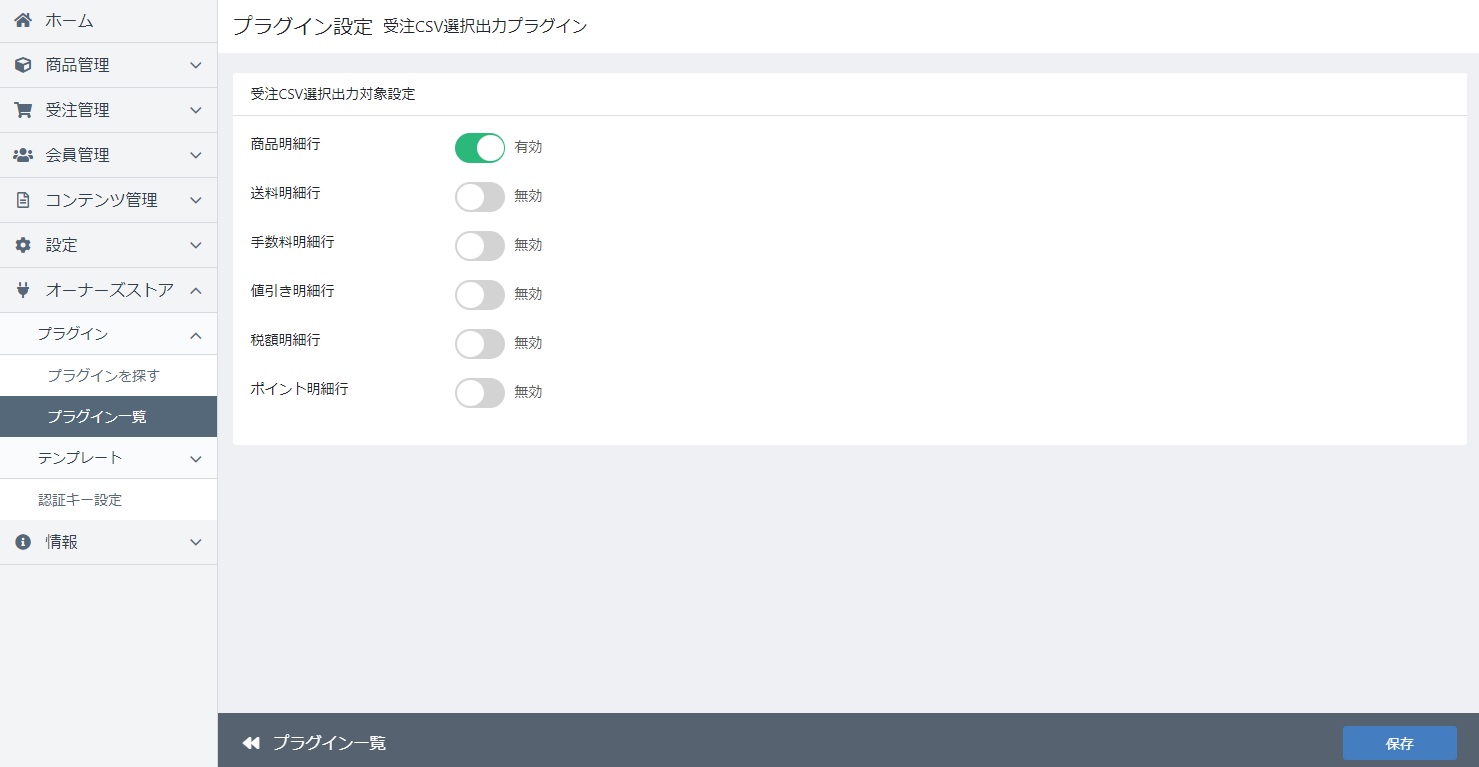Disable the 商品明細行 toggle

[480, 147]
